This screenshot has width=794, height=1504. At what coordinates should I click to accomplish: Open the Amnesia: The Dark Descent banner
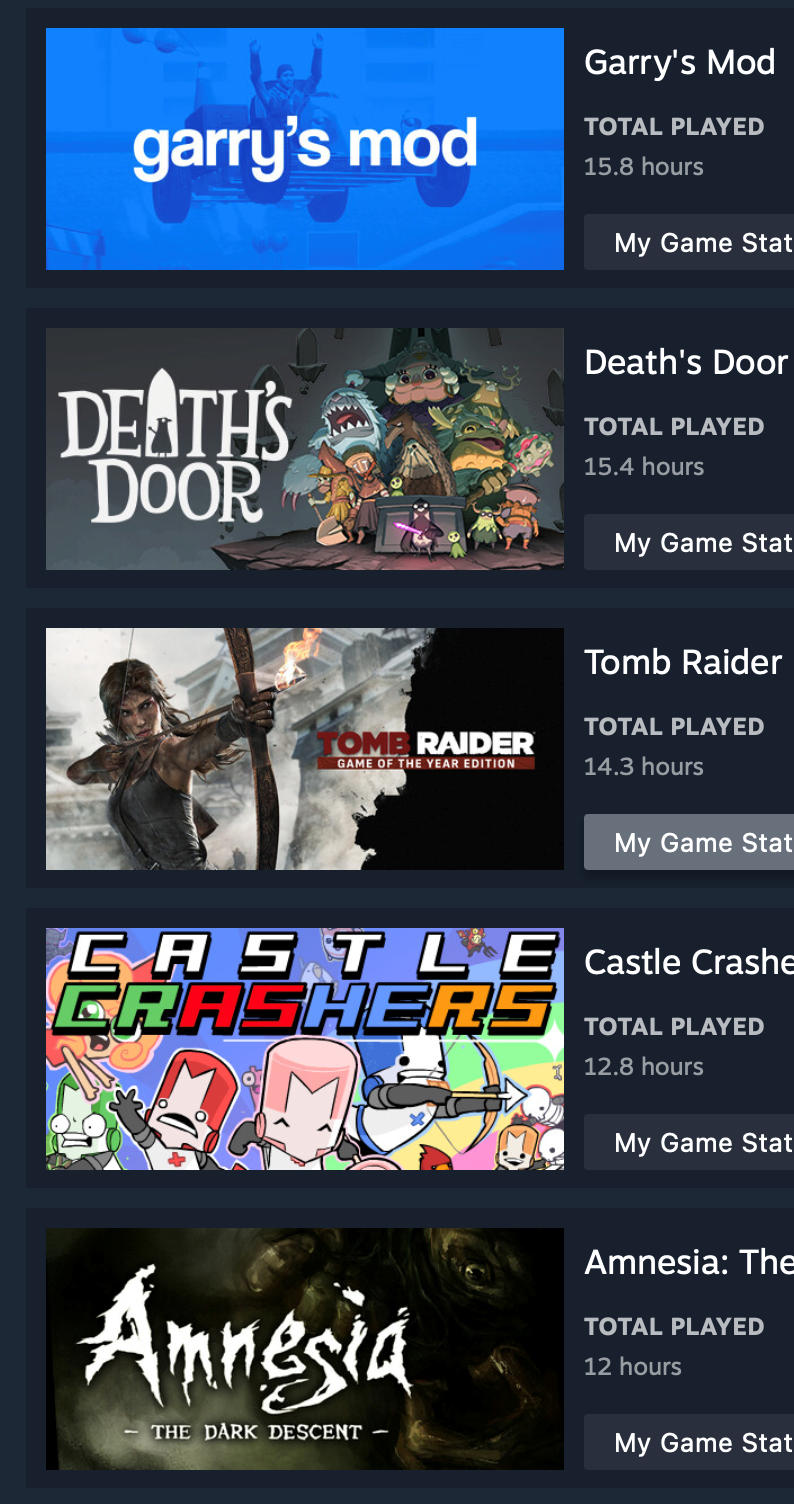(x=305, y=1349)
